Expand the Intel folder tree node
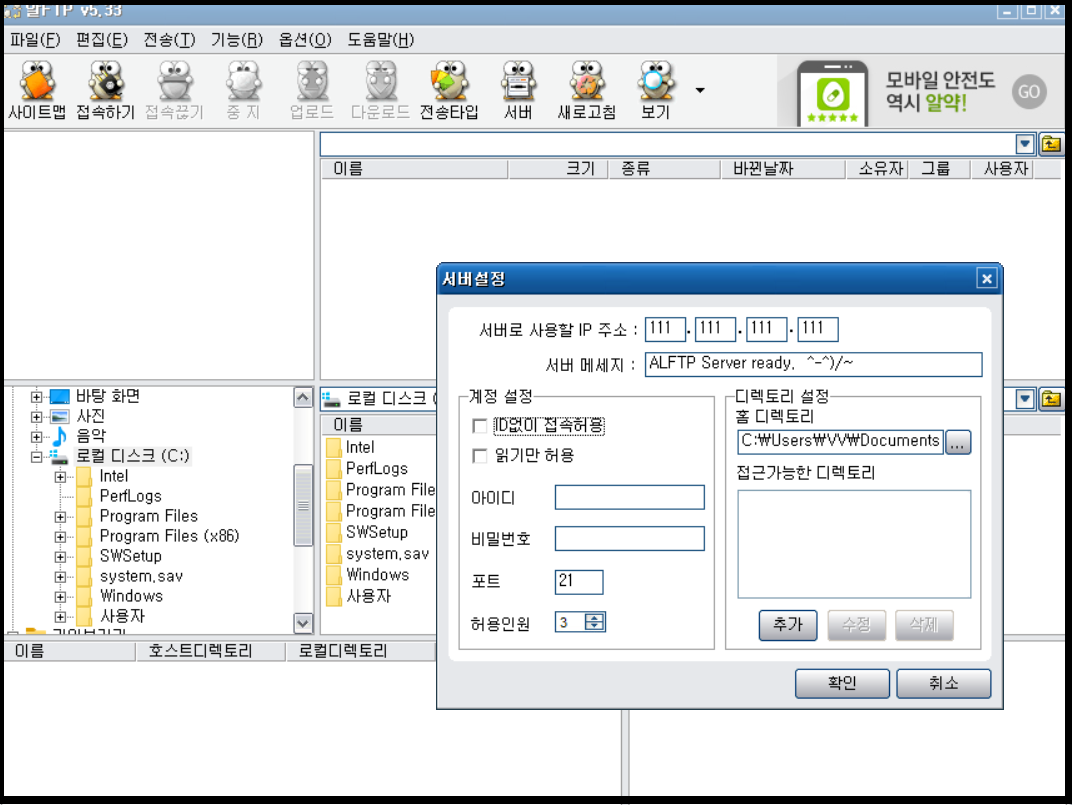1072x805 pixels. (60, 477)
